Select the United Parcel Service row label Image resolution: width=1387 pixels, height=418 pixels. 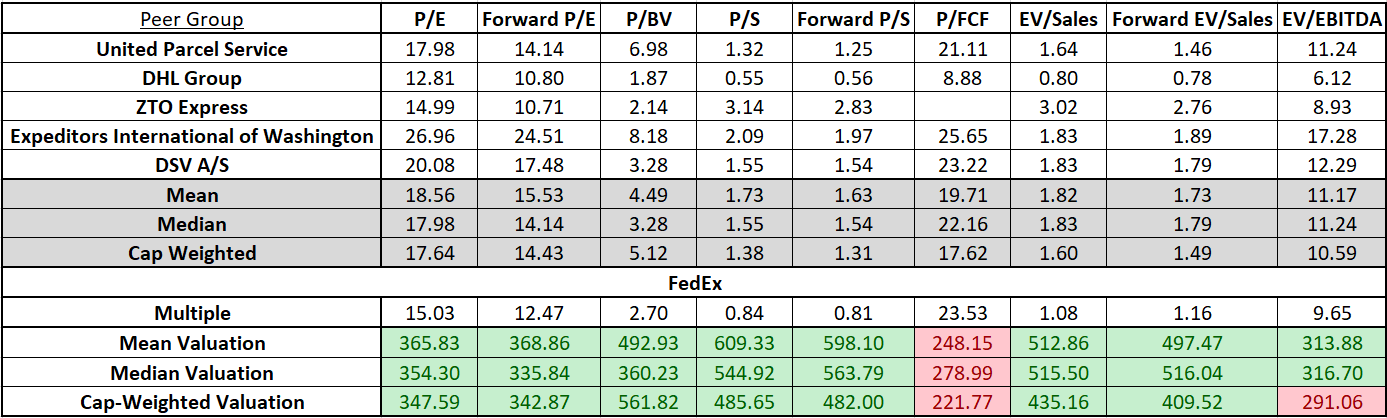tap(191, 49)
